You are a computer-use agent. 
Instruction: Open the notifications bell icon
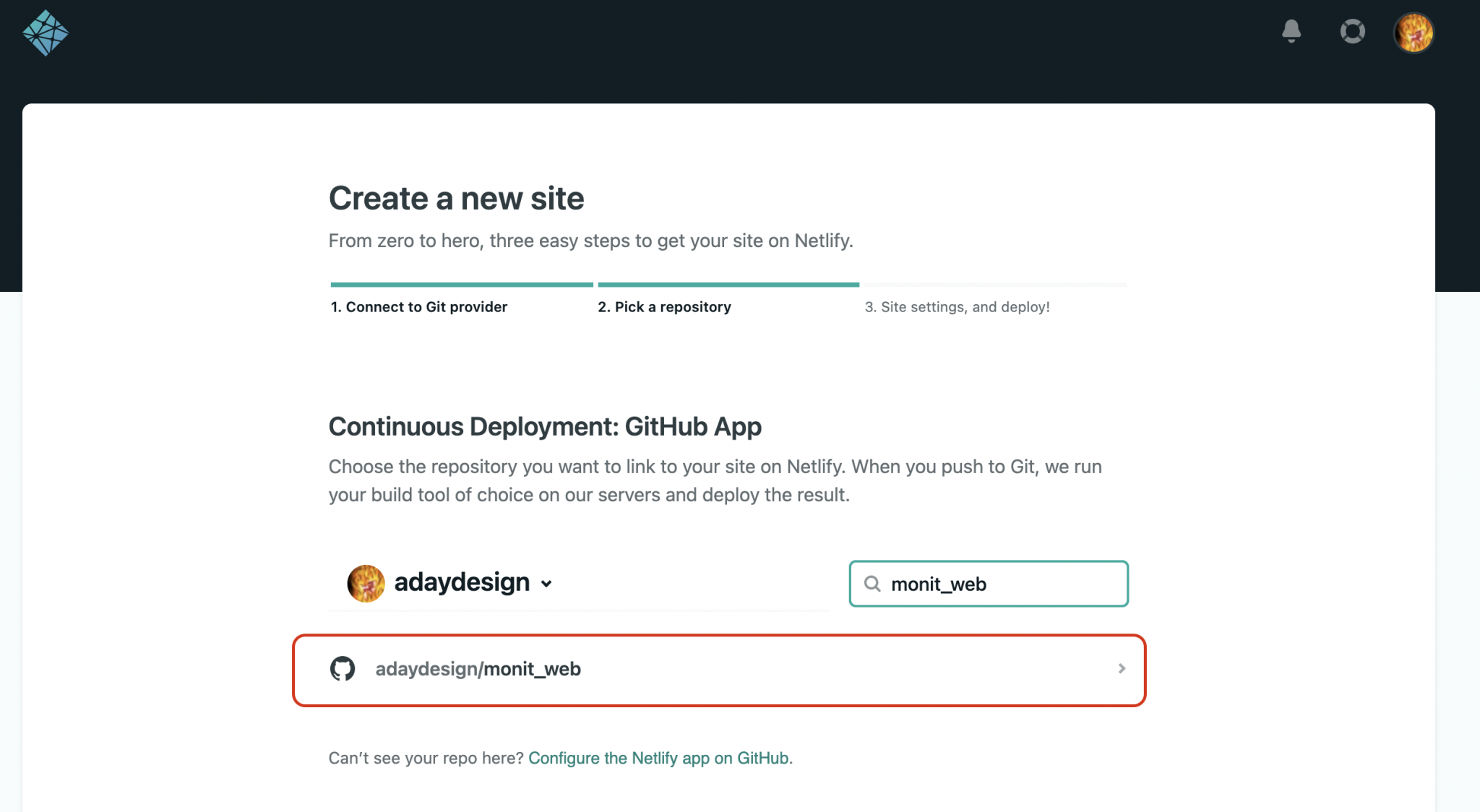click(x=1293, y=32)
